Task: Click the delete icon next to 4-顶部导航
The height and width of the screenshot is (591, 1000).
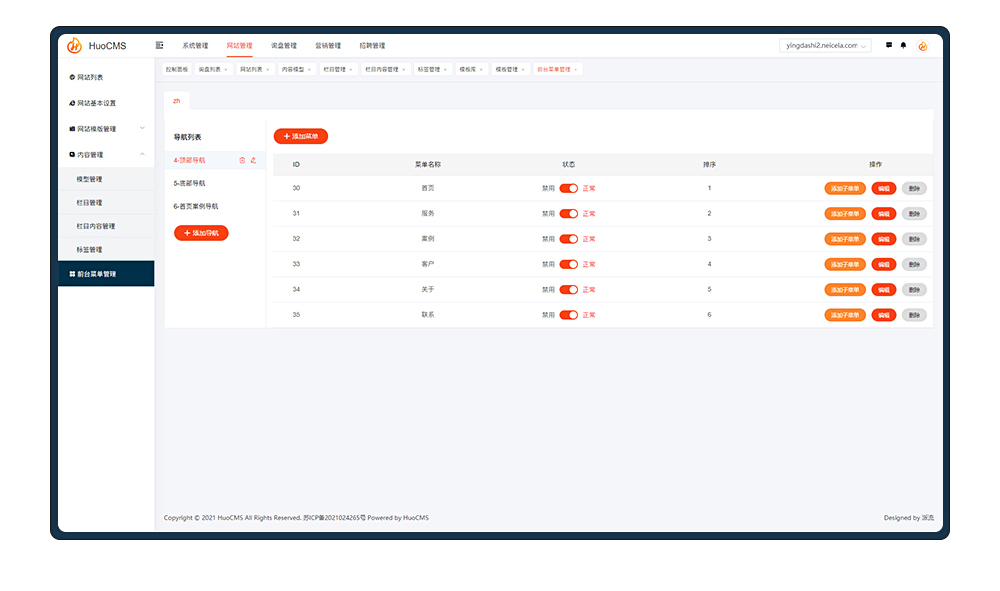Action: [x=242, y=160]
